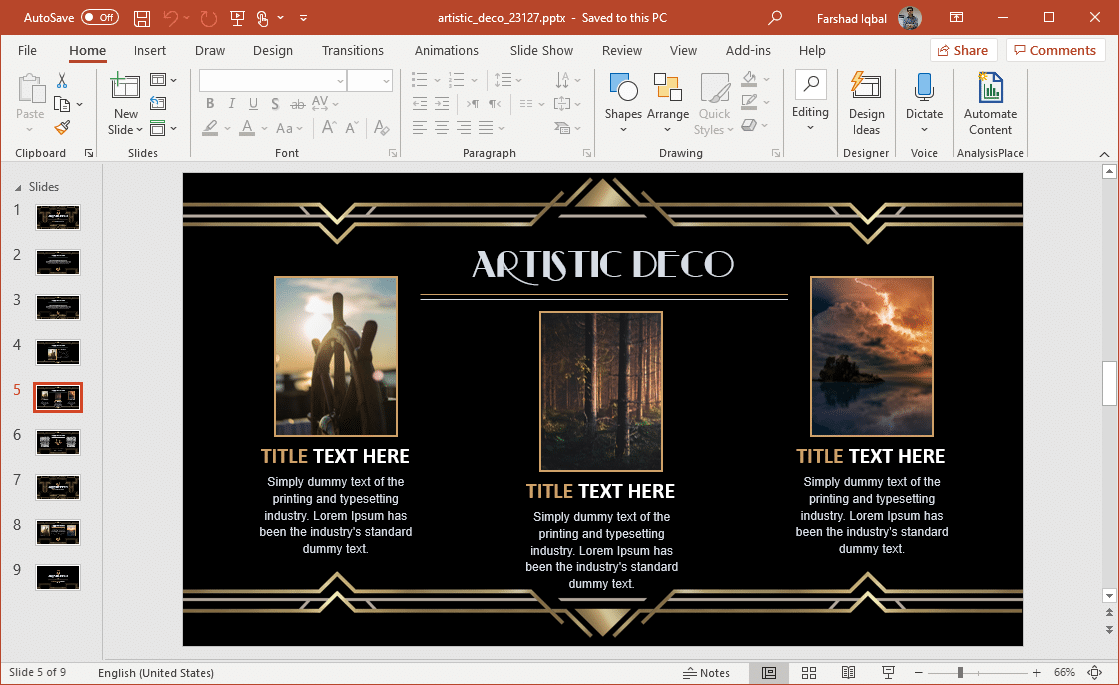The image size is (1119, 685).
Task: Collapse the Slides pane header
Action: (x=18, y=187)
